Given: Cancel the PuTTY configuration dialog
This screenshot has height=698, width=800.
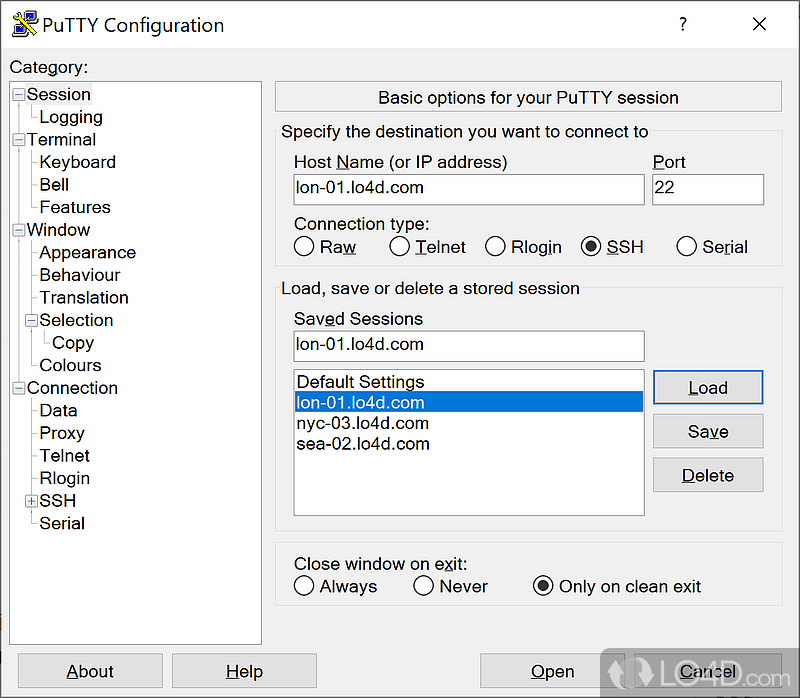Looking at the screenshot, I should click(x=708, y=671).
